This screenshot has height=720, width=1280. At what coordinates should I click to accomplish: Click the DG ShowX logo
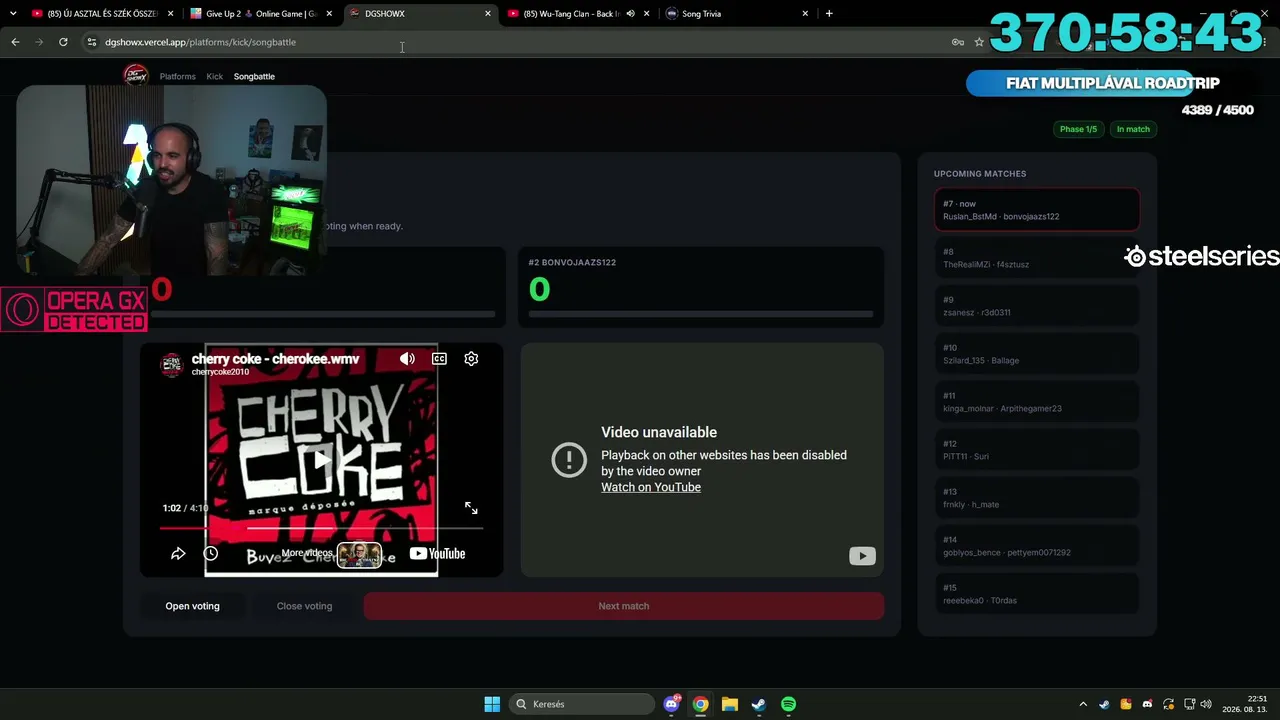point(135,75)
